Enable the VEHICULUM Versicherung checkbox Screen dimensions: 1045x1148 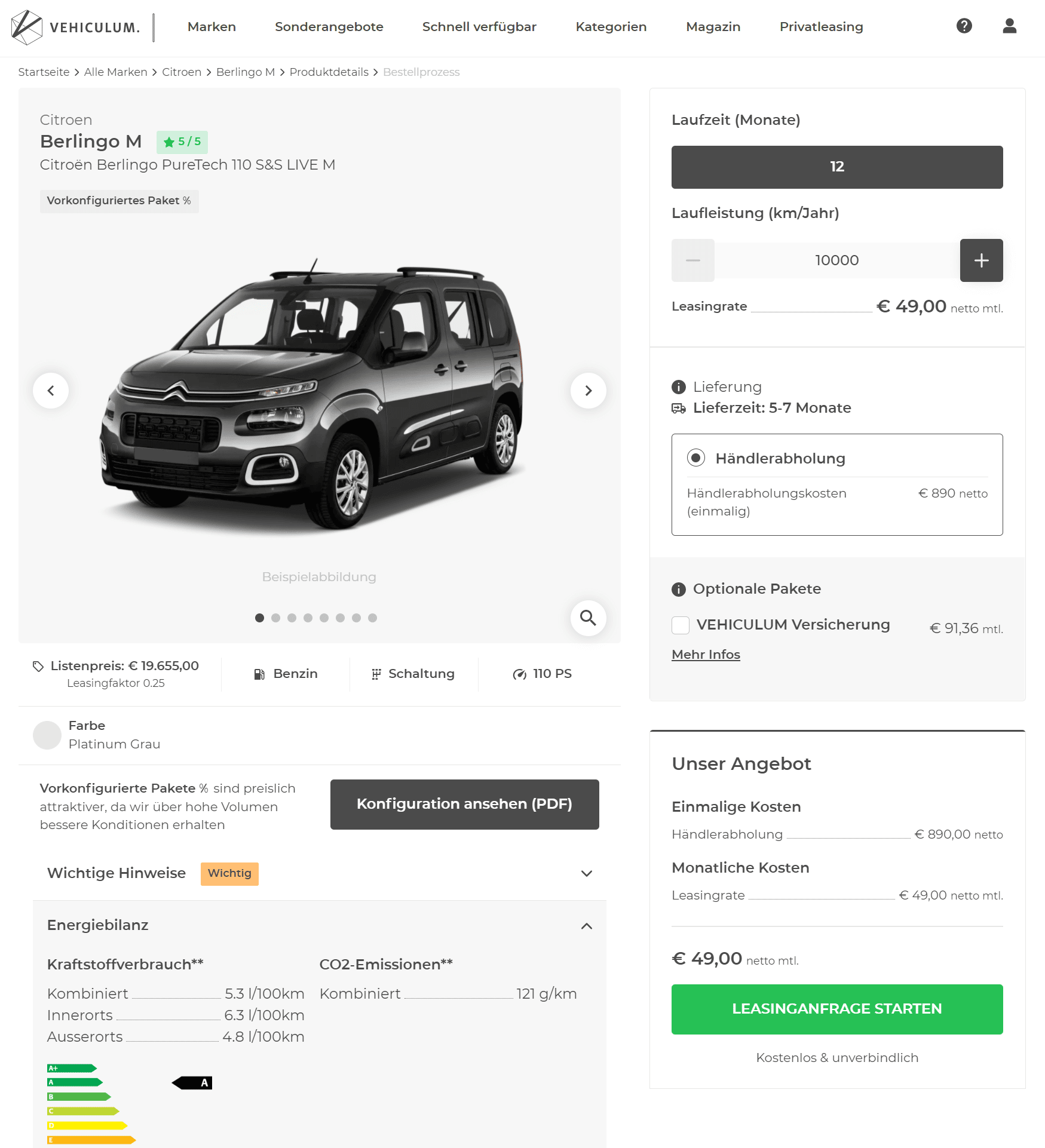pyautogui.click(x=681, y=625)
